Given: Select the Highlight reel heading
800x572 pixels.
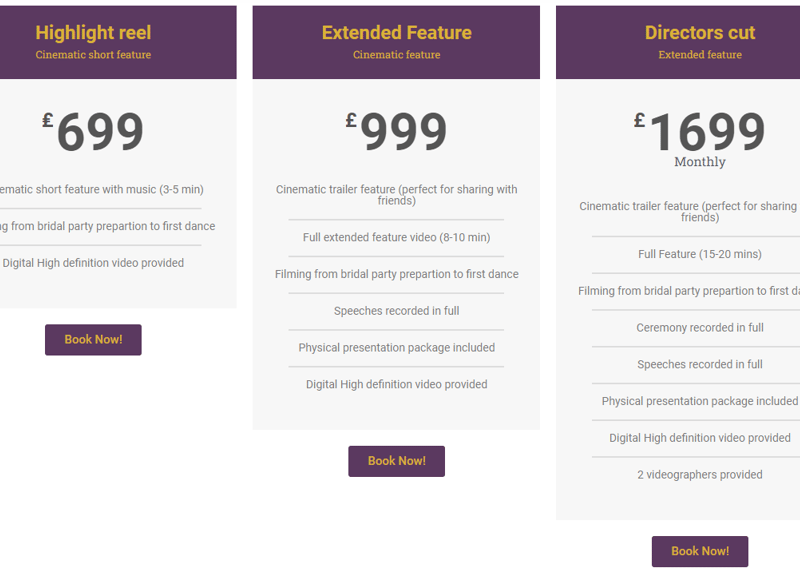Looking at the screenshot, I should pyautogui.click(x=93, y=33).
